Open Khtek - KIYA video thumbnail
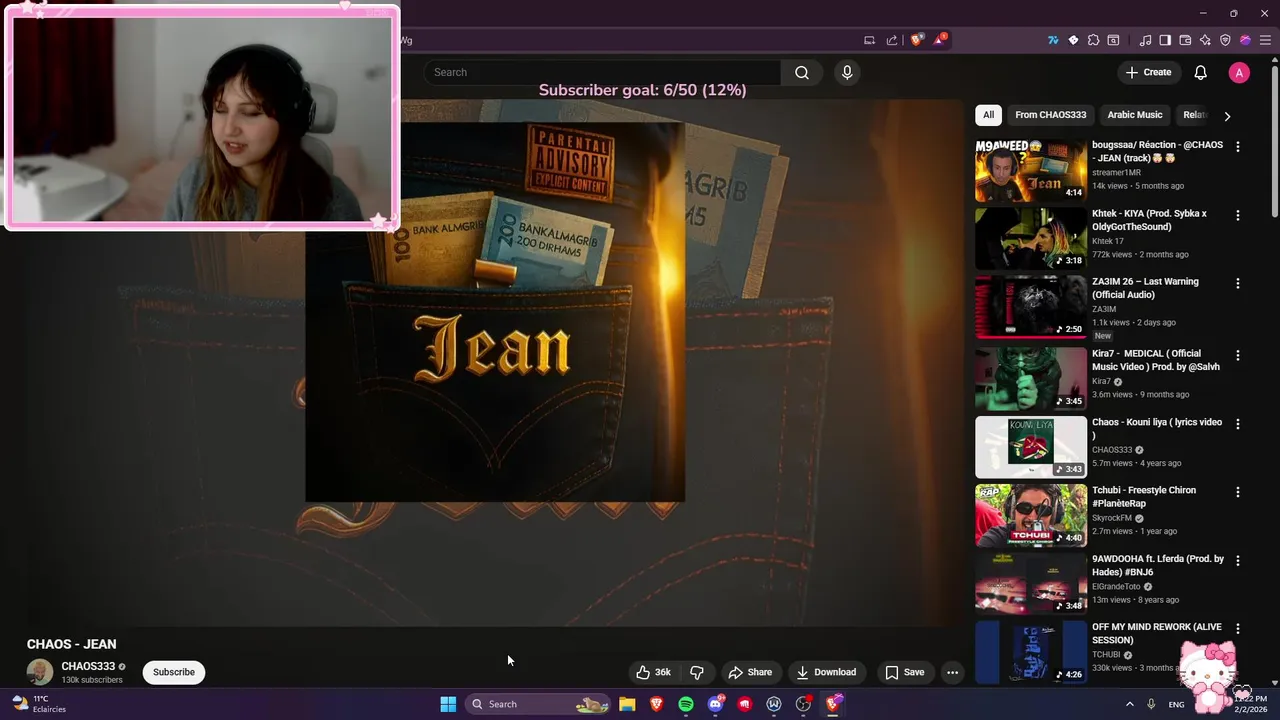Image resolution: width=1280 pixels, height=720 pixels. pos(1031,239)
